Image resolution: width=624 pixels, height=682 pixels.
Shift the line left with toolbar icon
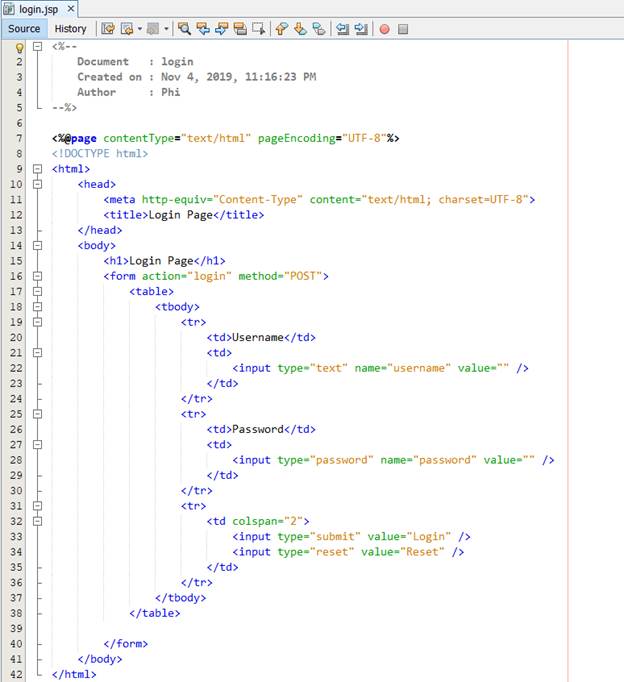tap(343, 29)
